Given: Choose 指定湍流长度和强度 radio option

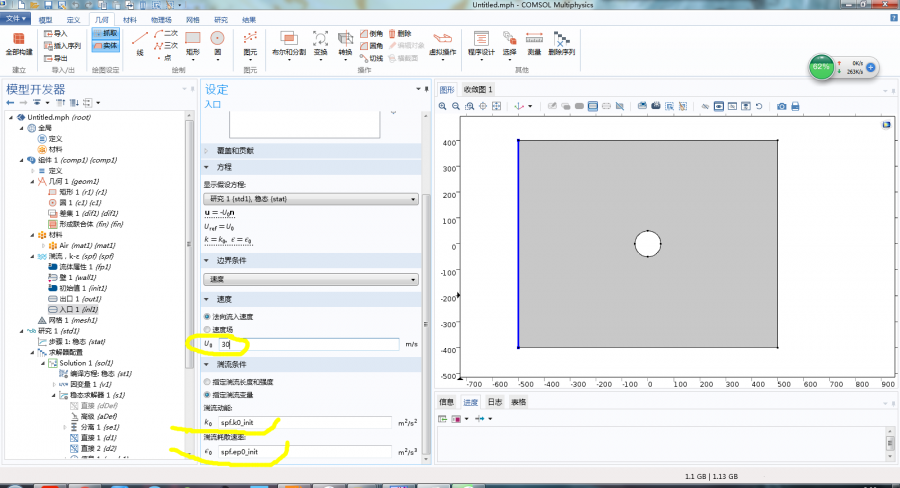Looking at the screenshot, I should click(208, 383).
